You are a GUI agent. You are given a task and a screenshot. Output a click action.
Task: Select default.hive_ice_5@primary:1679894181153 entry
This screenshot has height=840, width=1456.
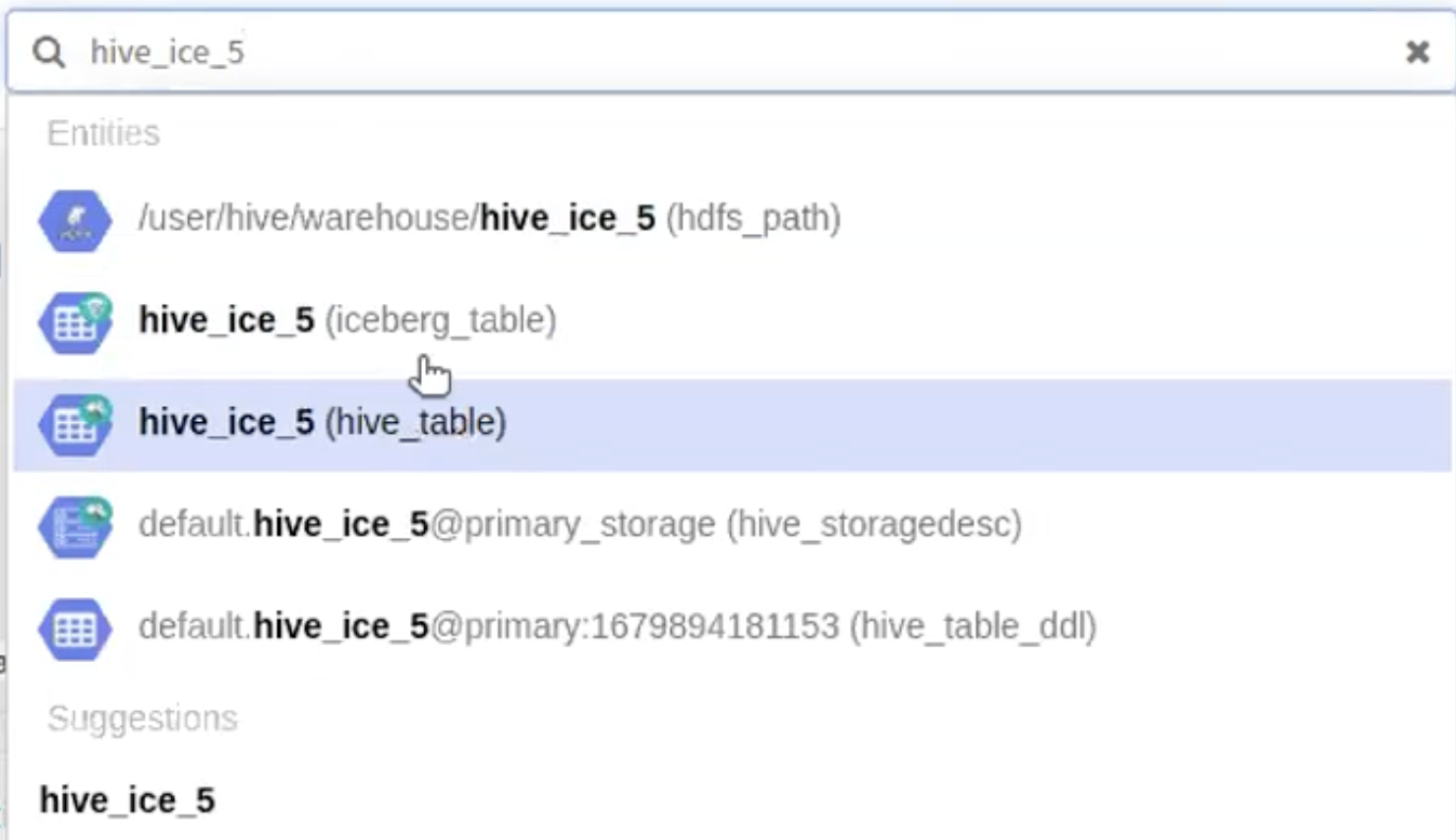(488, 627)
